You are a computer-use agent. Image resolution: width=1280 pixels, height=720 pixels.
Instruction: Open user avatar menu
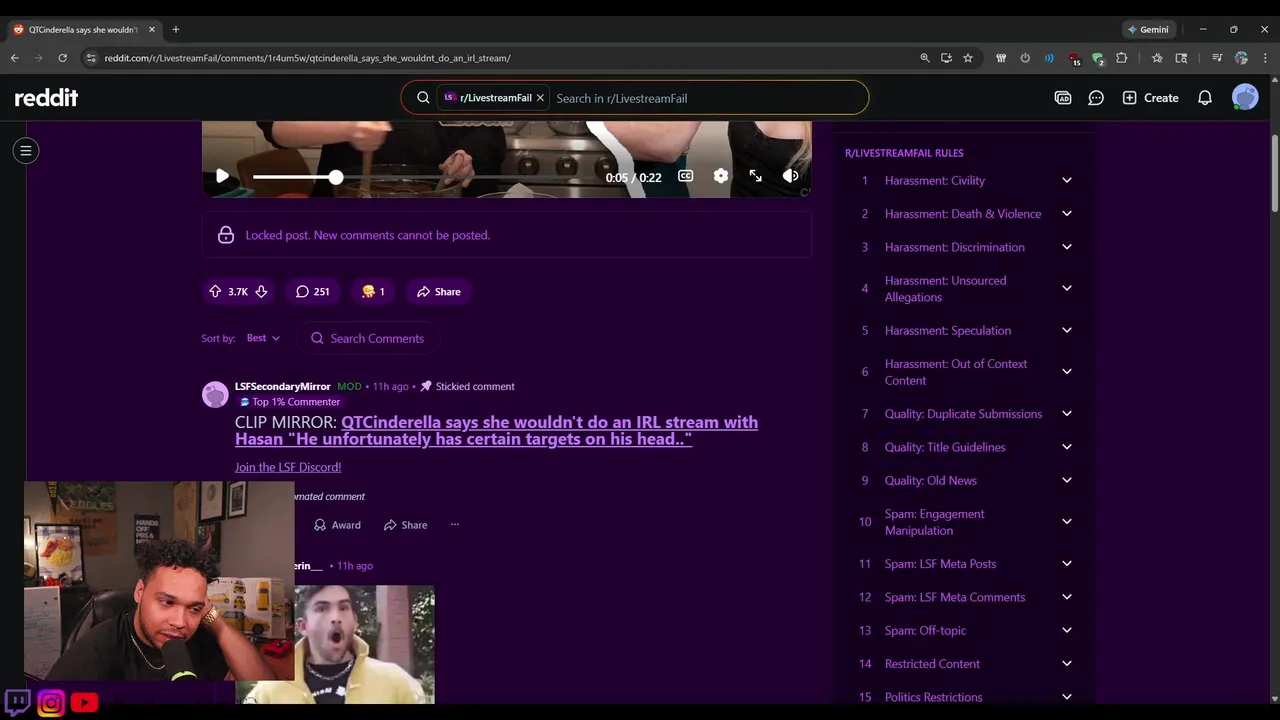(1245, 98)
